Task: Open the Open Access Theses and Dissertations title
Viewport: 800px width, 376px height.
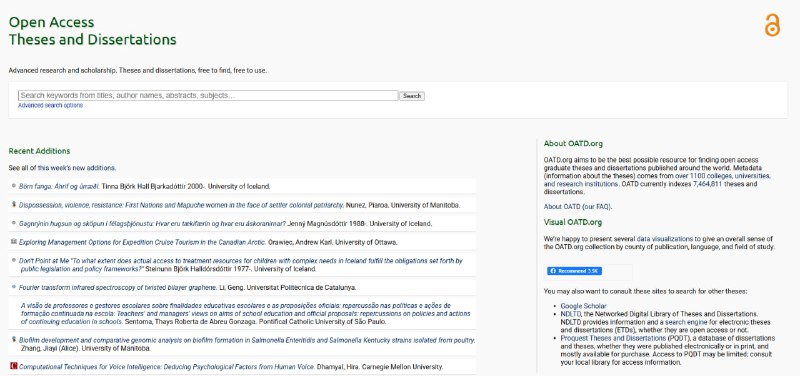Action: (92, 31)
